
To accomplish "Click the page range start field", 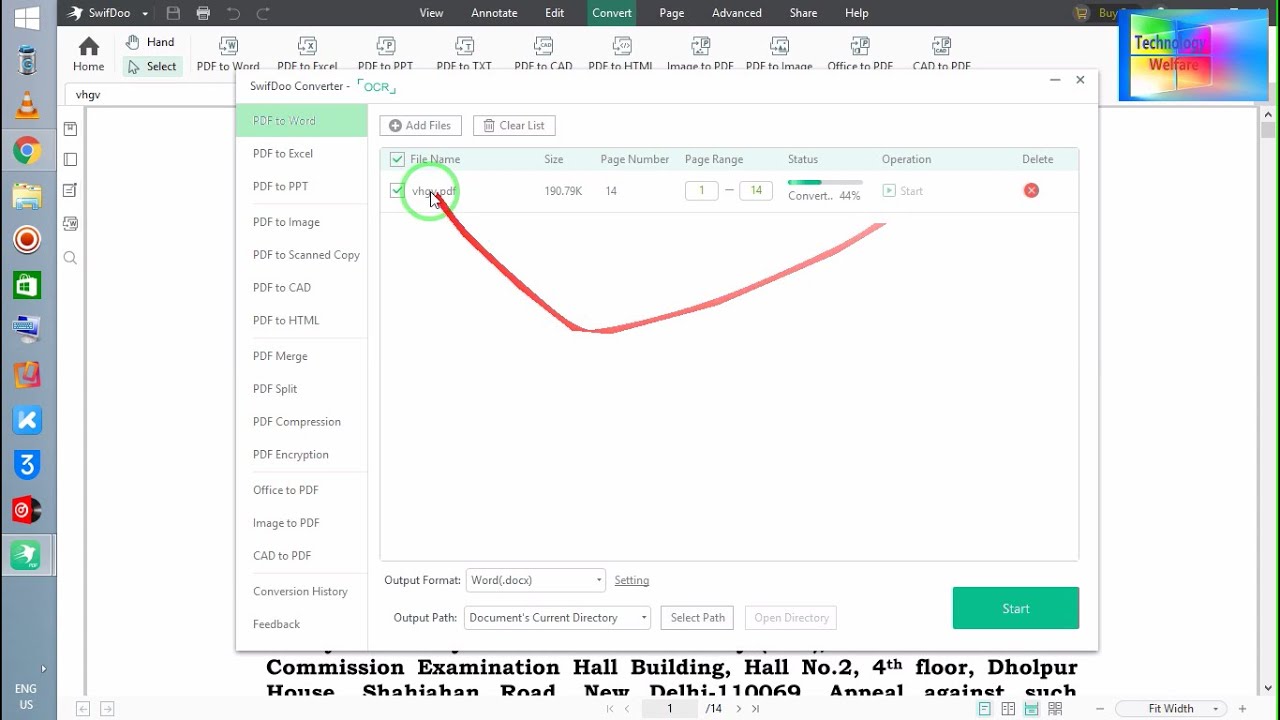I will (x=702, y=190).
